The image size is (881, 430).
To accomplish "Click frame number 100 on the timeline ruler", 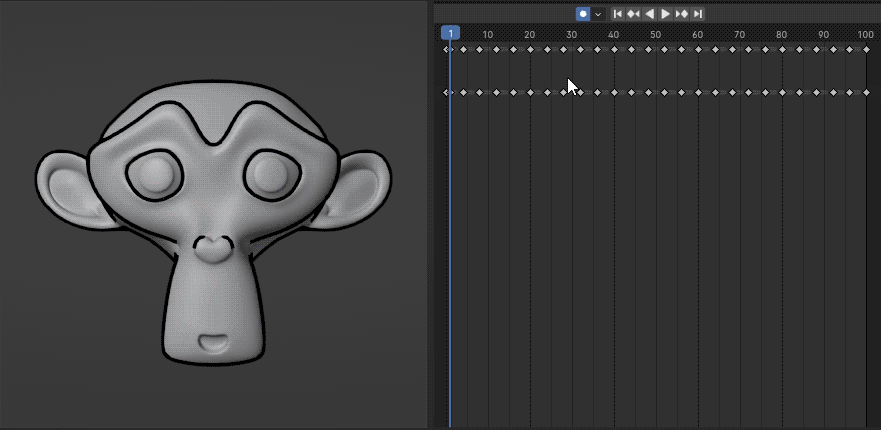I will click(865, 35).
